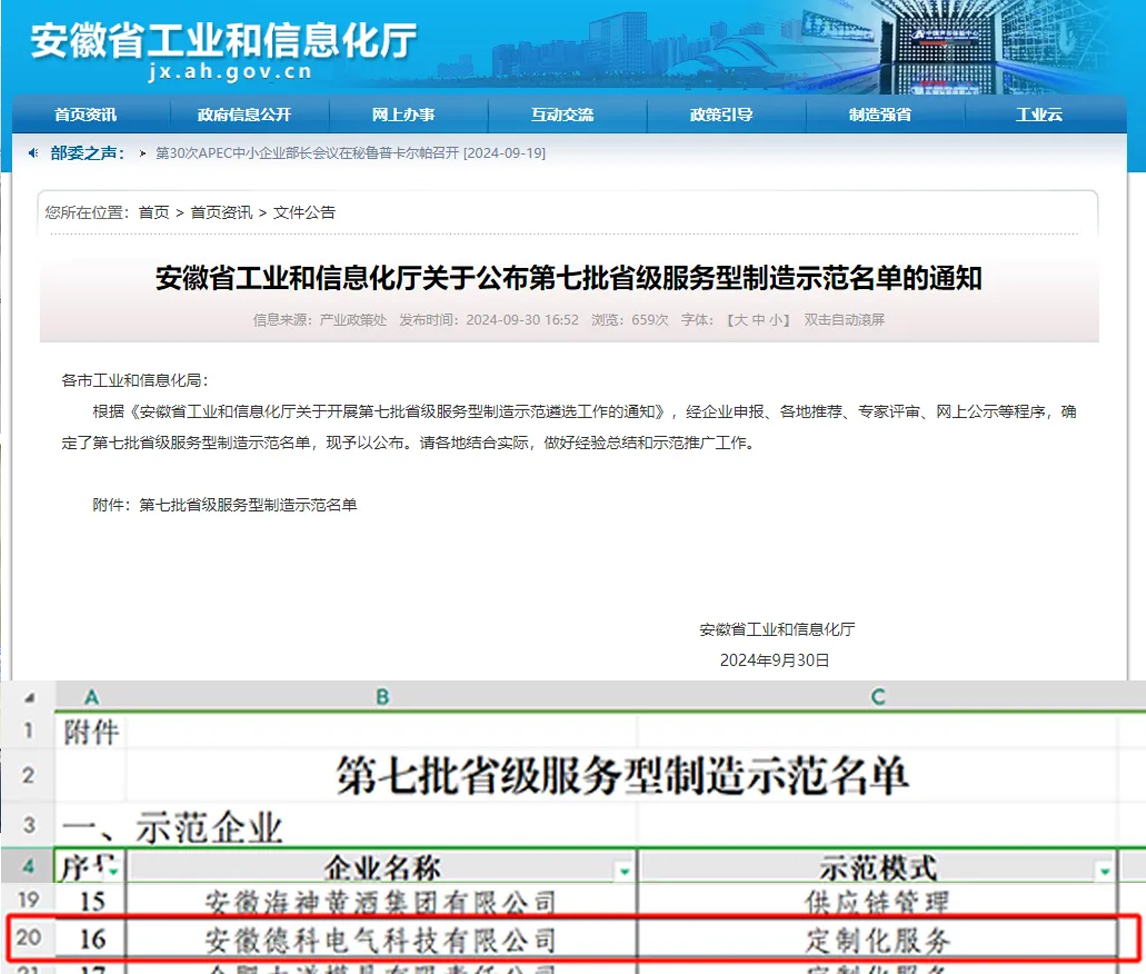The height and width of the screenshot is (974, 1146).
Task: Select 互动交流 in the navigation bar
Action: point(562,115)
